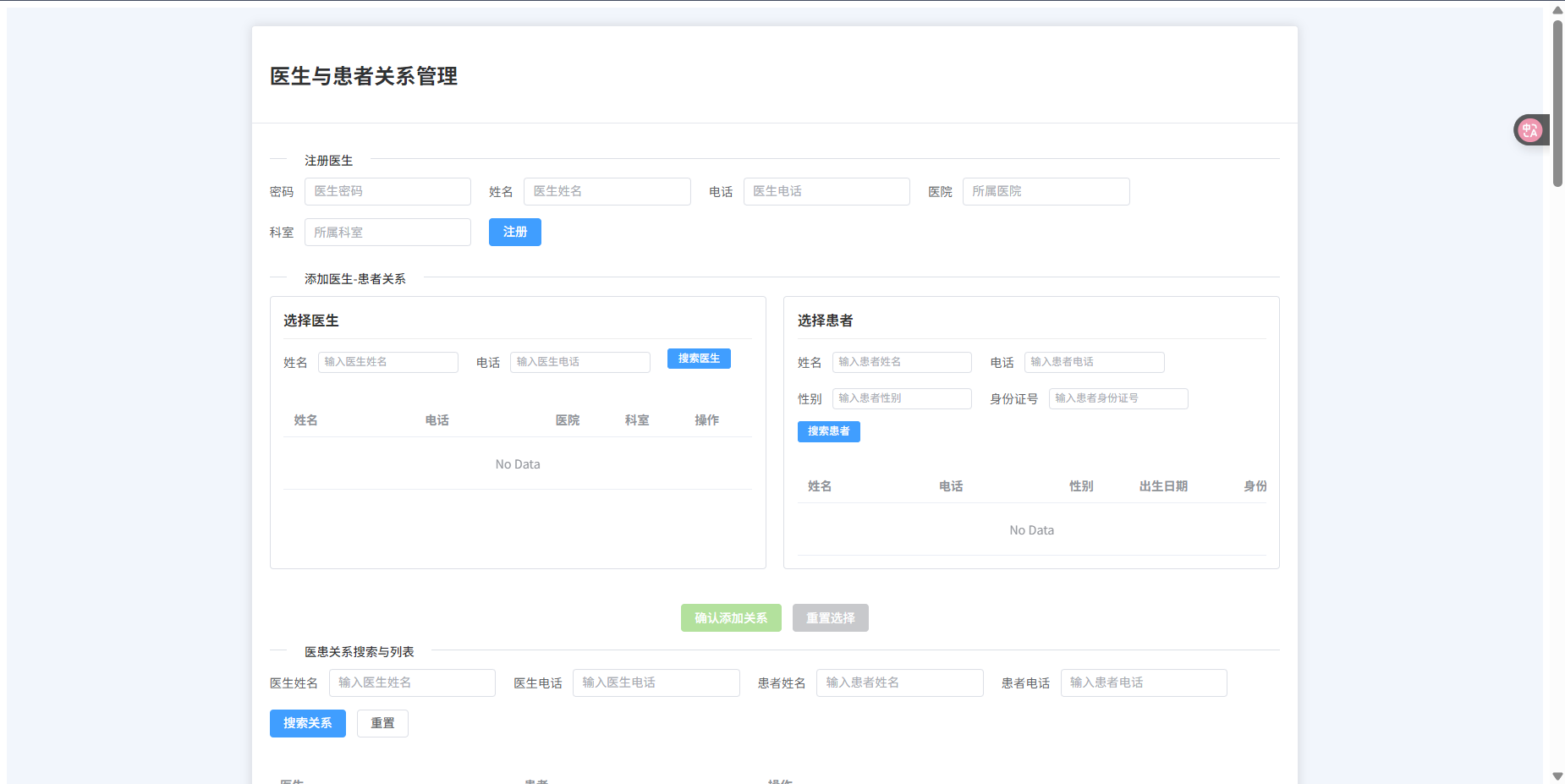Screen dimensions: 1565x784
Task: Click the 输入医生姓名 field in 选择医生 panel
Action: tap(387, 362)
